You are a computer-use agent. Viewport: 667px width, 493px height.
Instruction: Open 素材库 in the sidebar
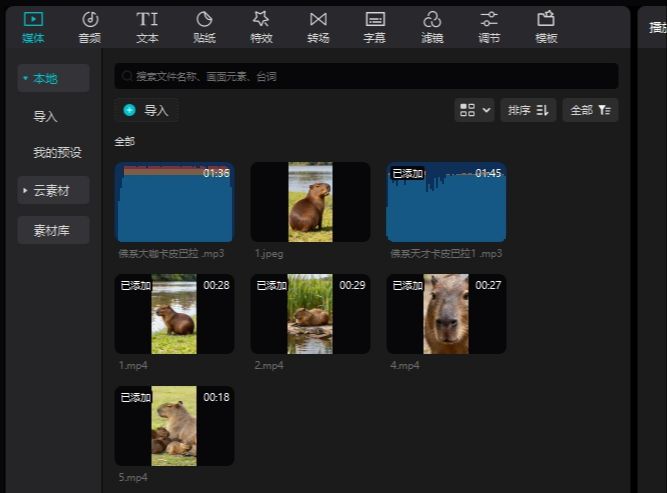(x=53, y=230)
